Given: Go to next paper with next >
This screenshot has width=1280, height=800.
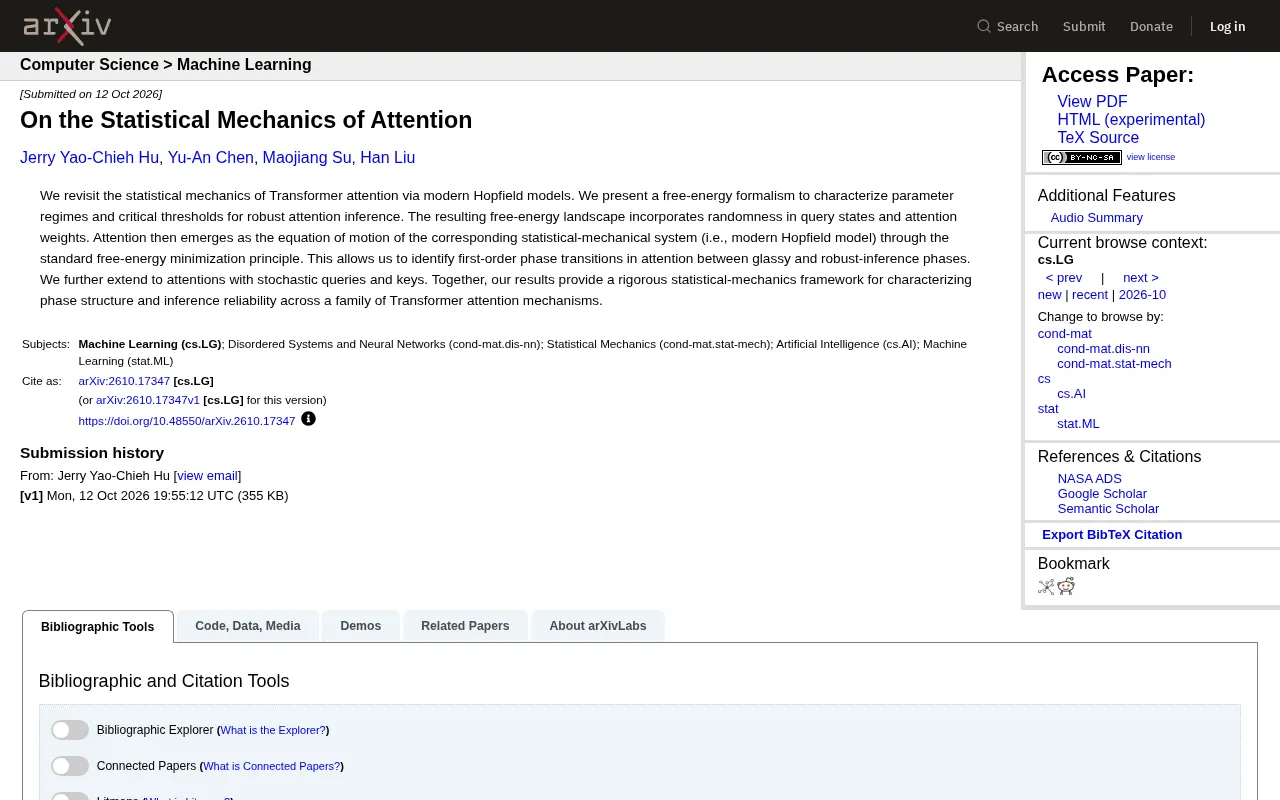Looking at the screenshot, I should 1140,278.
